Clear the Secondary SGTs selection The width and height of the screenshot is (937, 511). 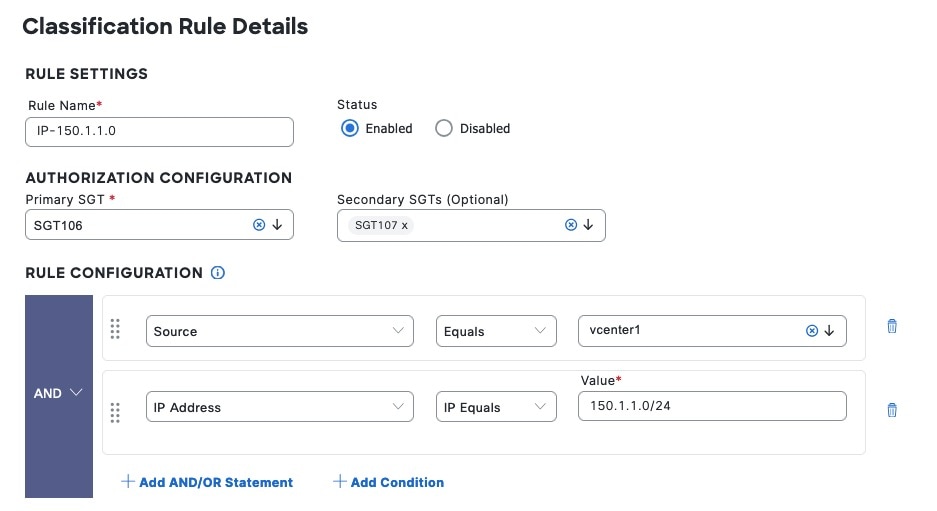click(x=571, y=225)
